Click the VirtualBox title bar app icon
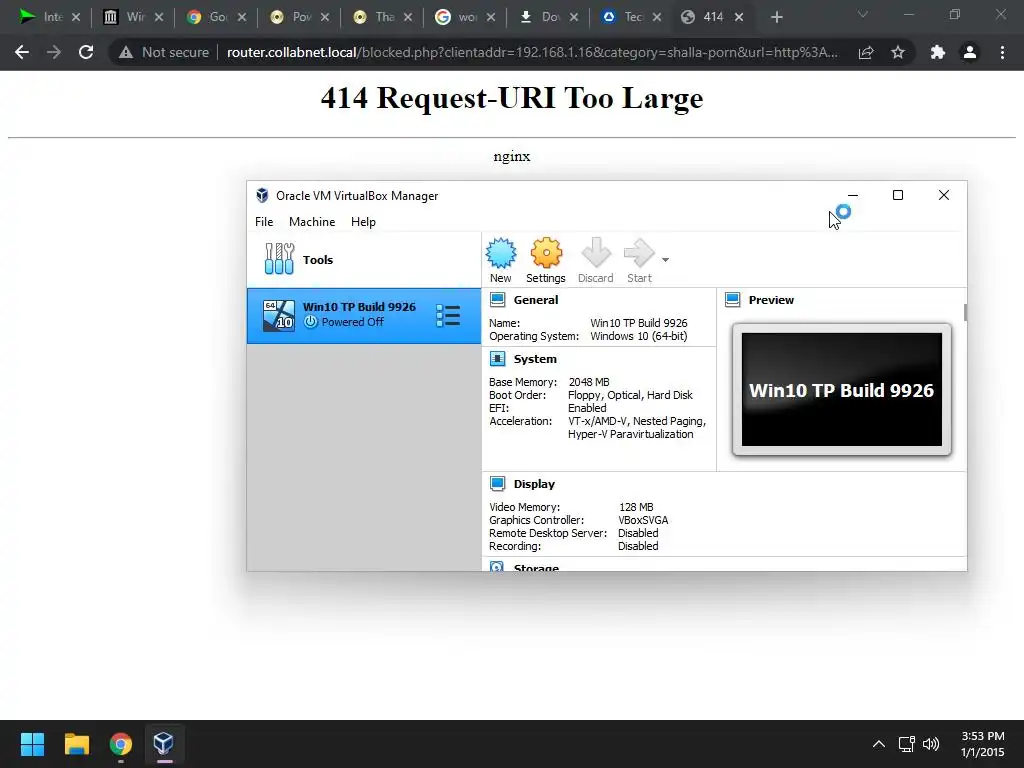Screen dimensions: 1024x768 pyautogui.click(x=263, y=195)
